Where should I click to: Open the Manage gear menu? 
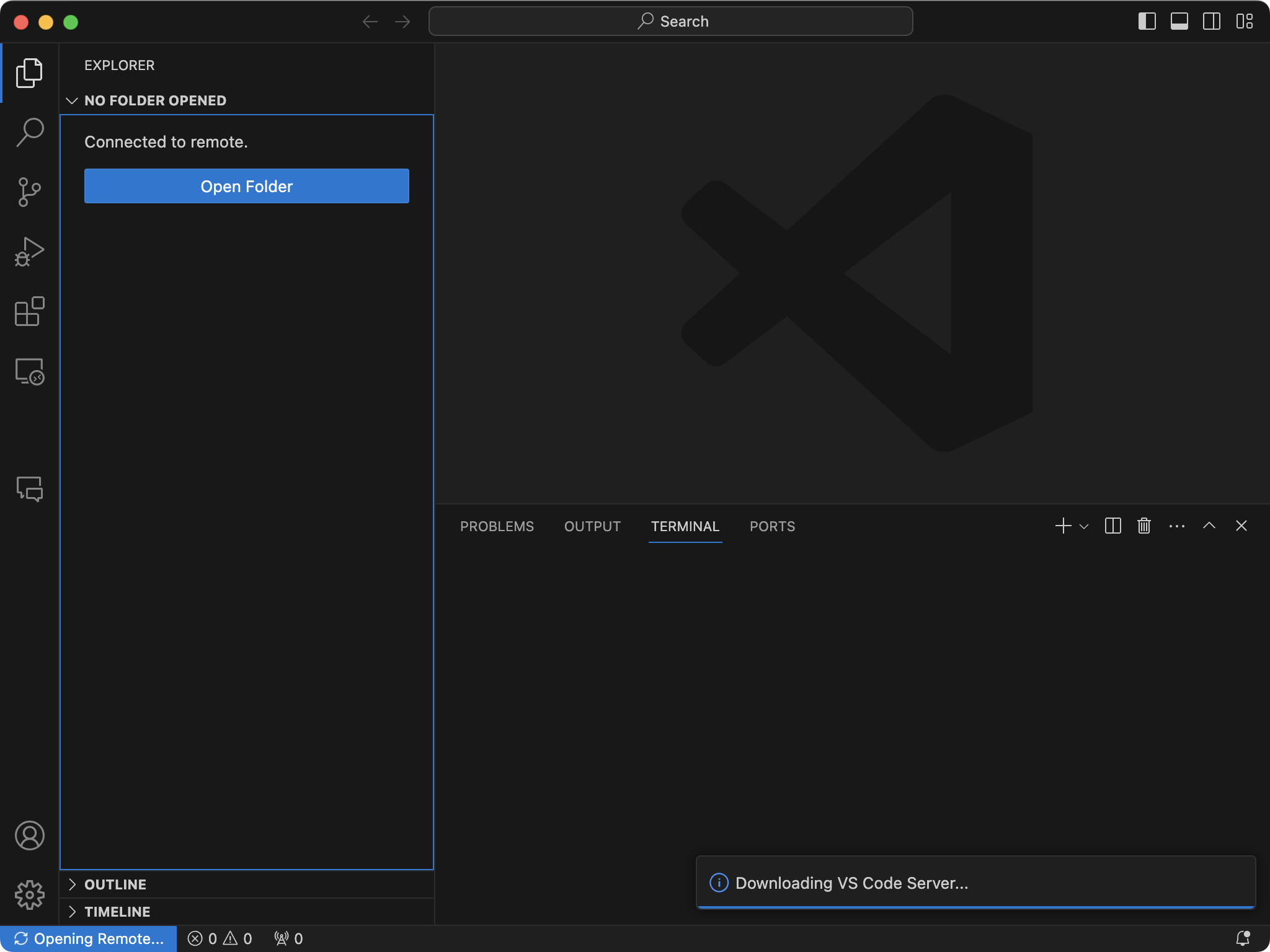29,895
